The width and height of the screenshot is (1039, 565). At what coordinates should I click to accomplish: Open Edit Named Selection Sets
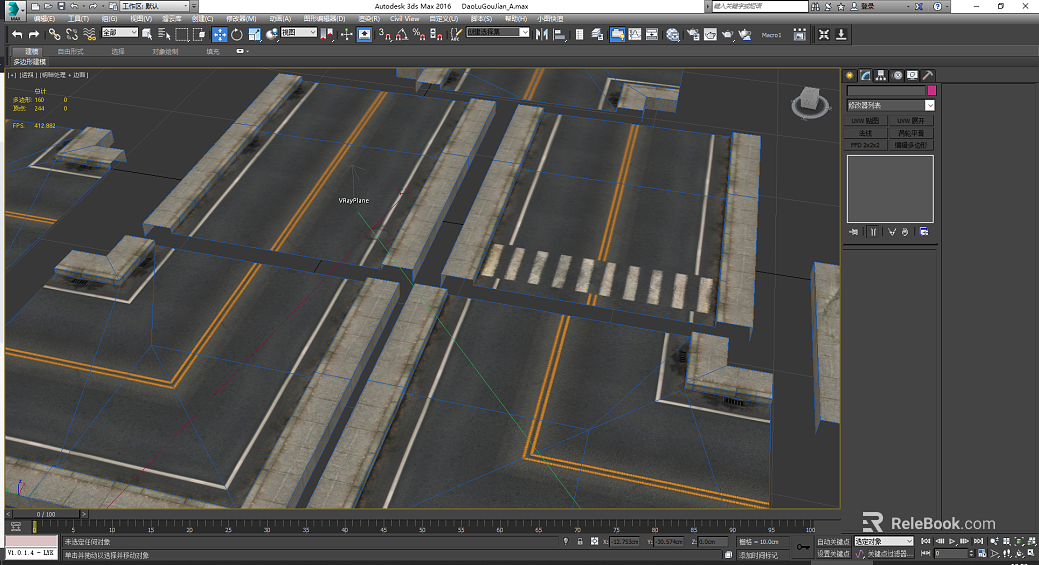456,34
